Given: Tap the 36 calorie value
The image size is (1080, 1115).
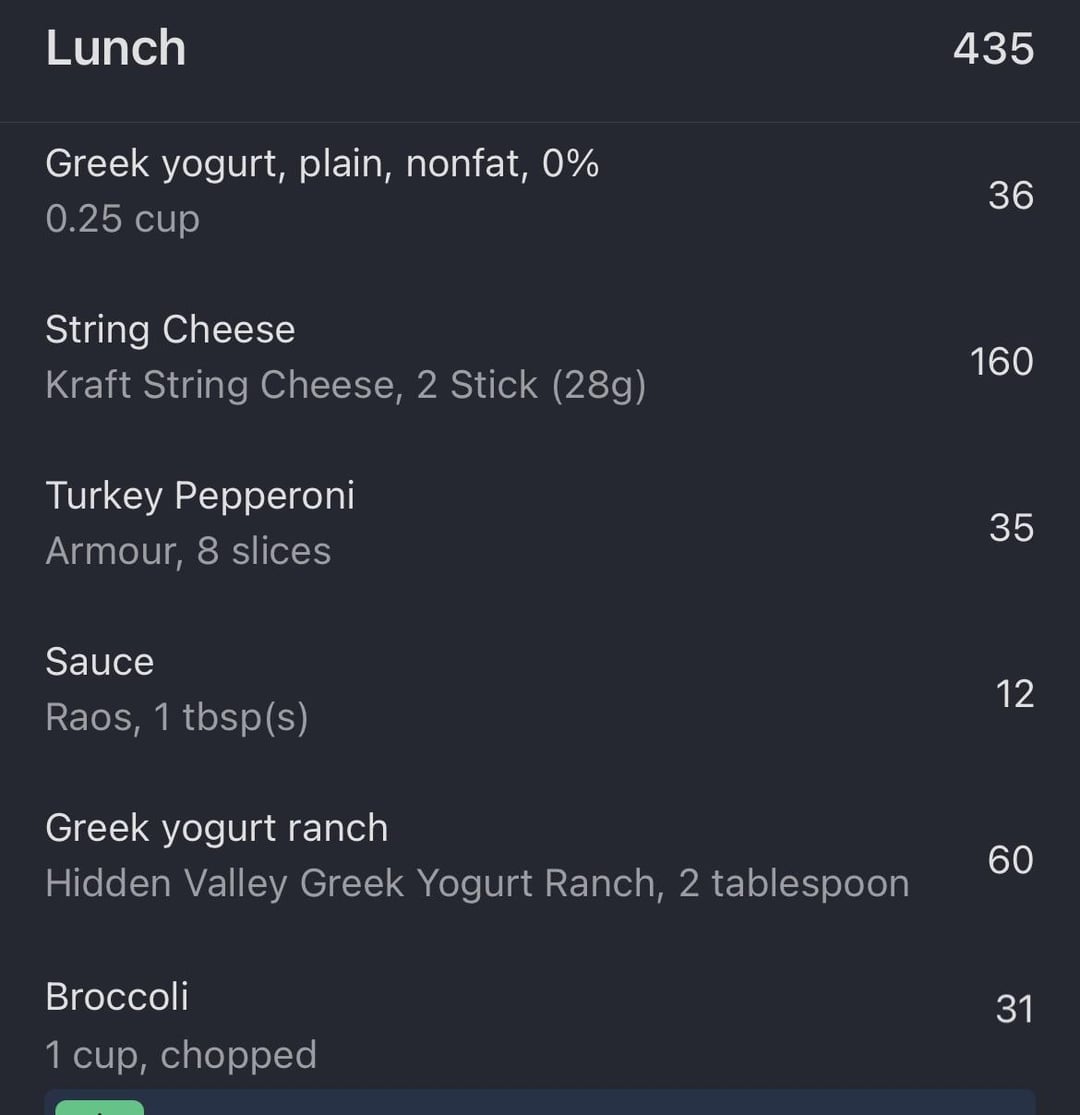Looking at the screenshot, I should (x=1011, y=196).
